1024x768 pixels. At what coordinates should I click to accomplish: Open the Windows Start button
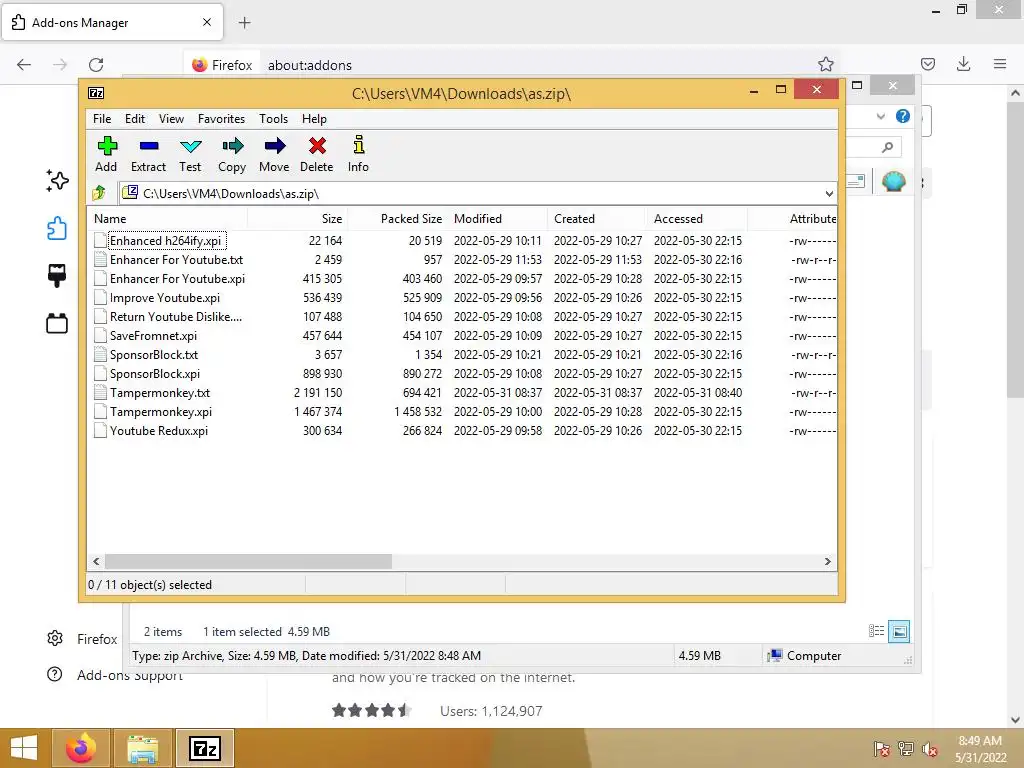[24, 748]
